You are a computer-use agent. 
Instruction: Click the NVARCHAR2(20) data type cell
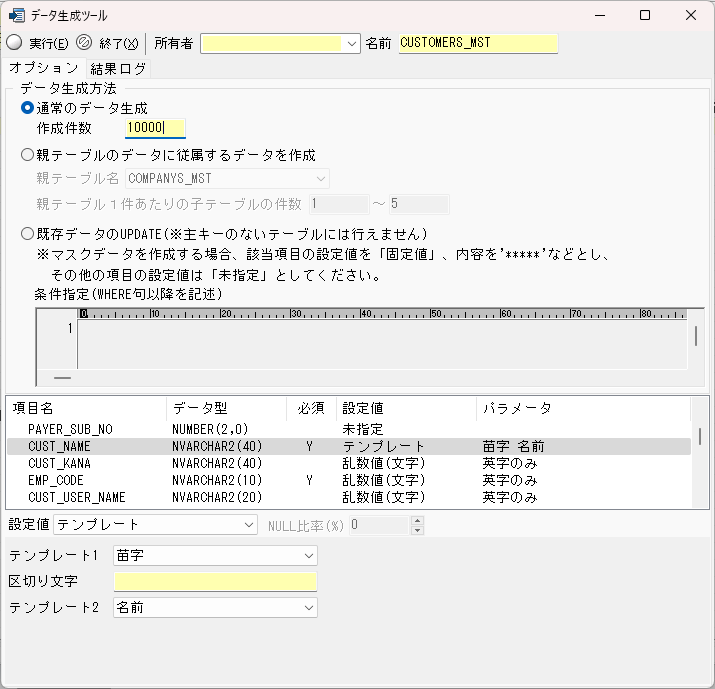[217, 497]
